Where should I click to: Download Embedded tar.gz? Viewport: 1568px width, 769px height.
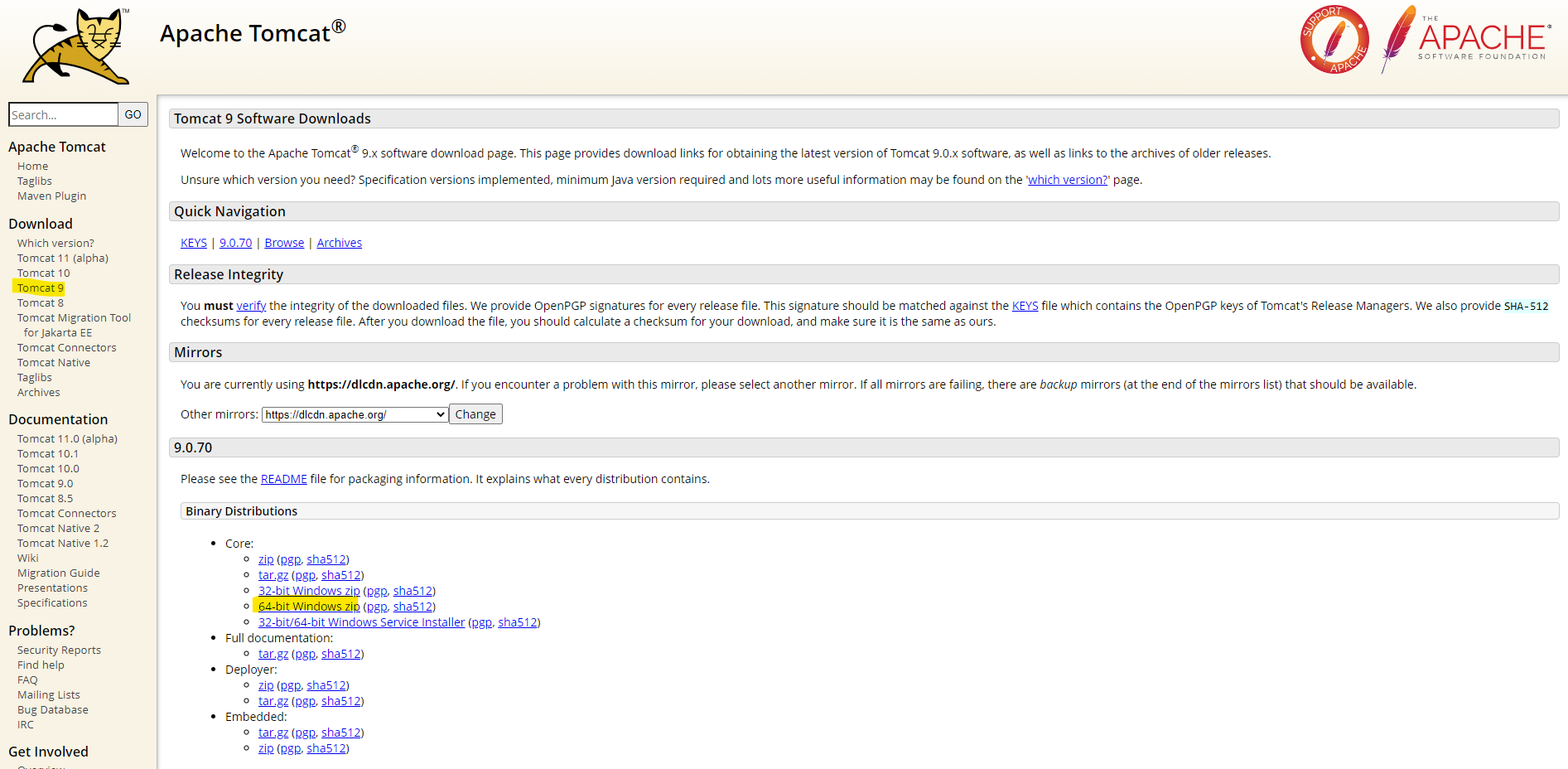click(x=273, y=733)
